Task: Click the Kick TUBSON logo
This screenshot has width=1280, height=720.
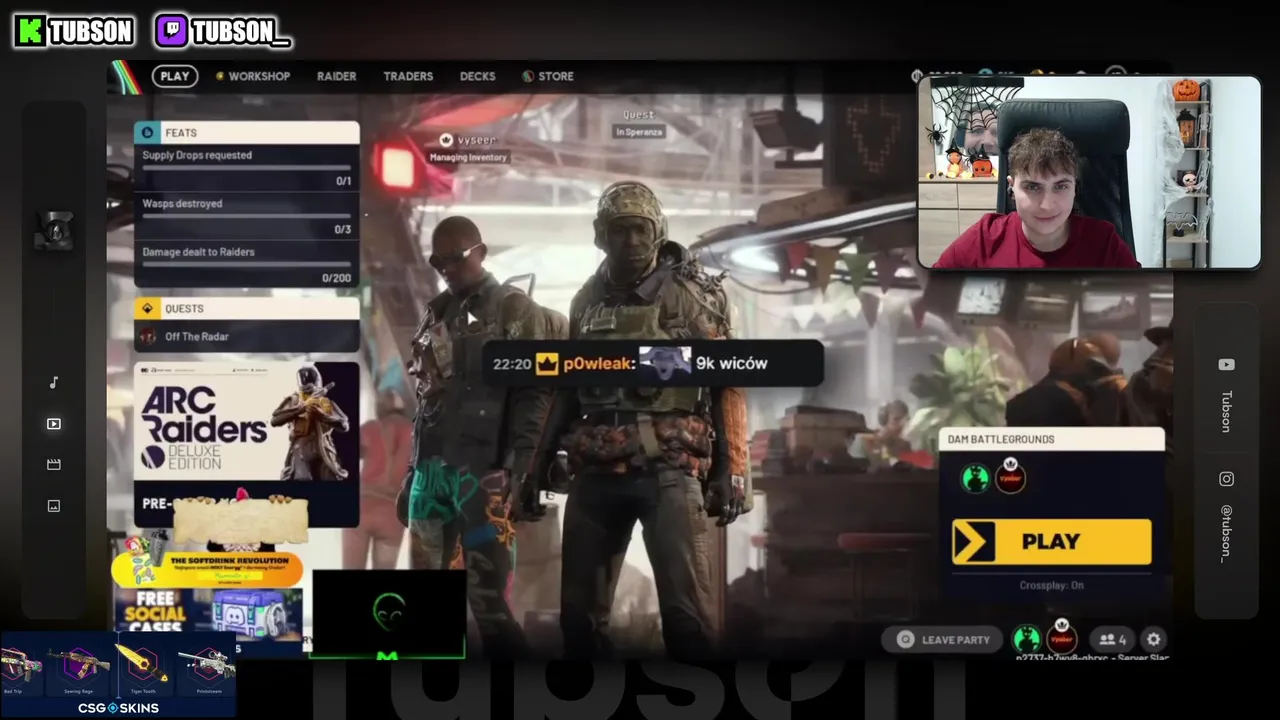Action: point(75,31)
